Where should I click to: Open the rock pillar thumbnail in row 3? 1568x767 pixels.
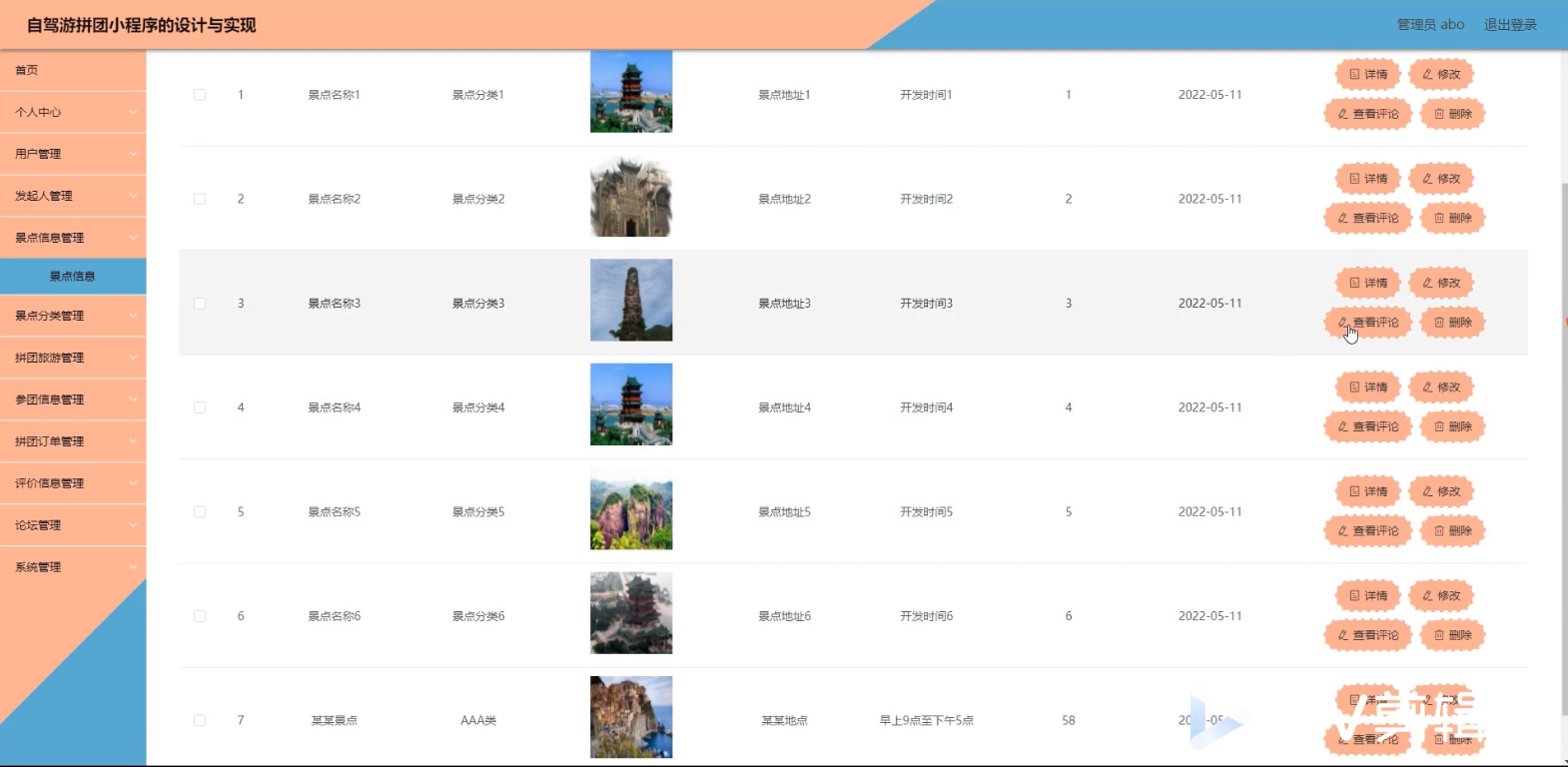pyautogui.click(x=631, y=301)
